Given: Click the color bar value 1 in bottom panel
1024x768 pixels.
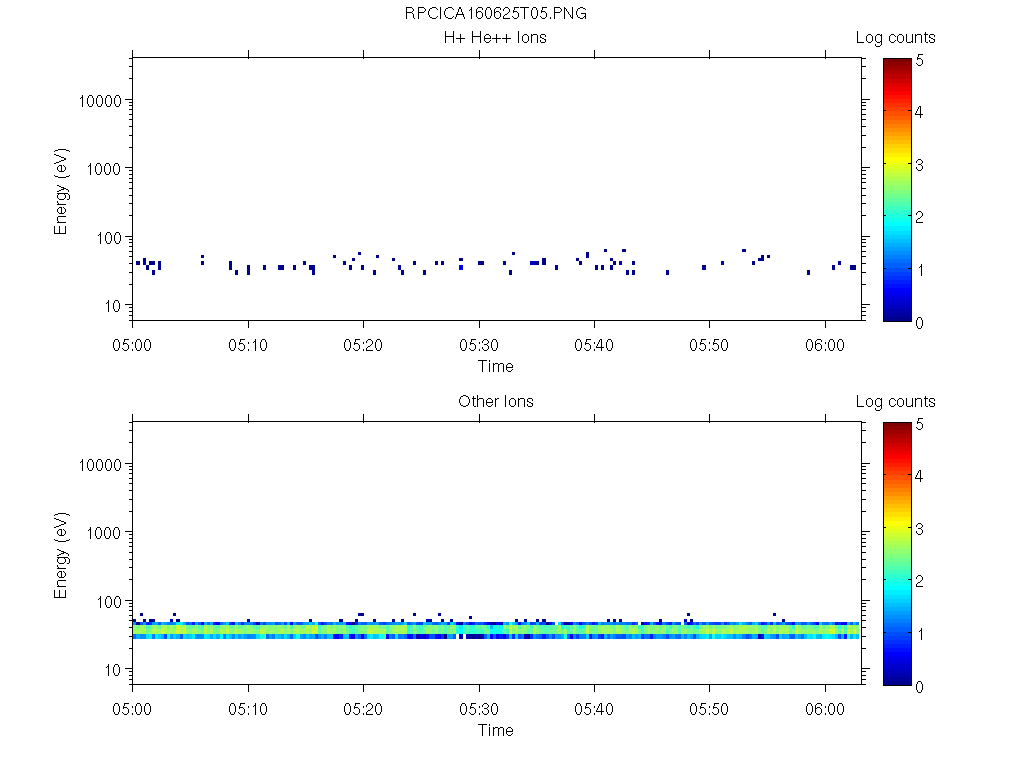Looking at the screenshot, I should click(920, 634).
